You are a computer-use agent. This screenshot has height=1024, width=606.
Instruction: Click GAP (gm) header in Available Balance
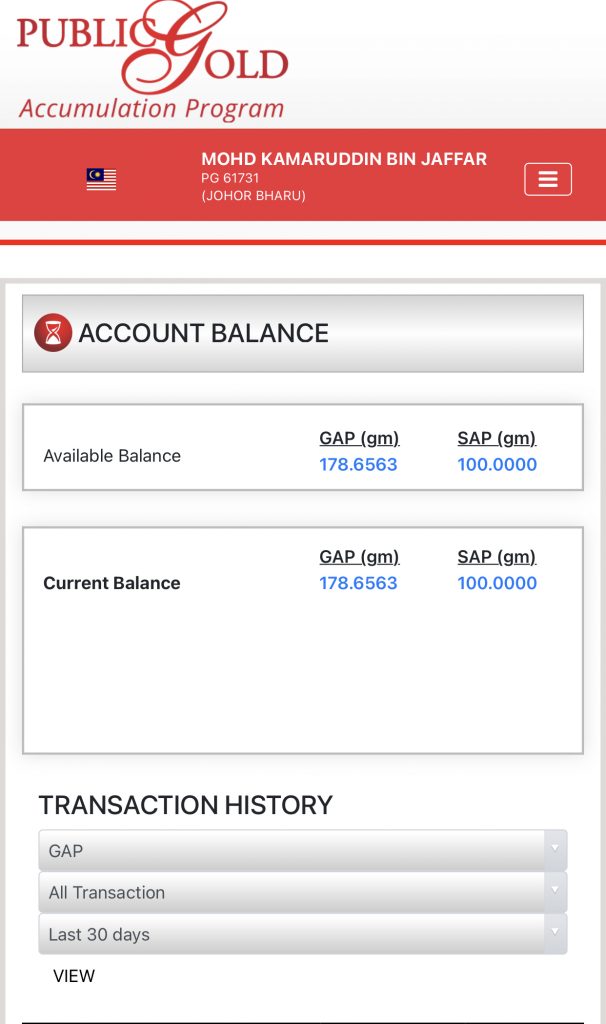359,438
